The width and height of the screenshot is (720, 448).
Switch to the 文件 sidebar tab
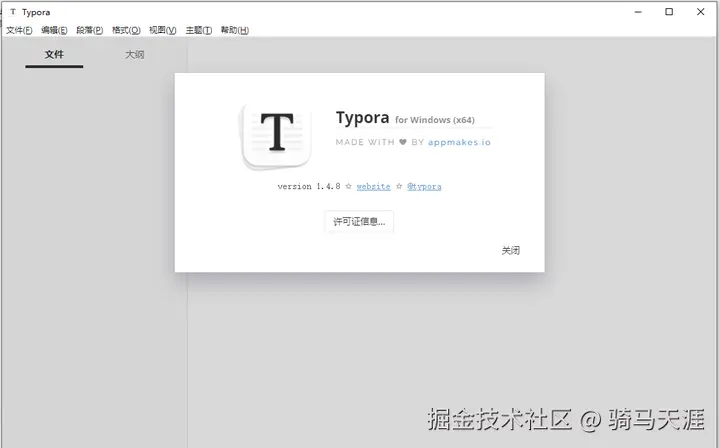click(x=54, y=55)
